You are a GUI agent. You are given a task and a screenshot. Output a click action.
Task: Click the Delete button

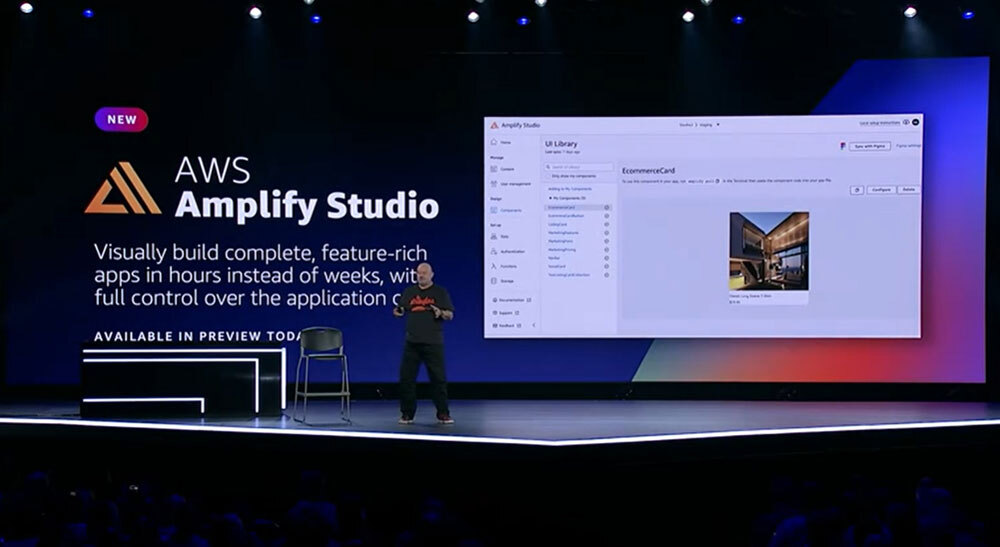(909, 189)
